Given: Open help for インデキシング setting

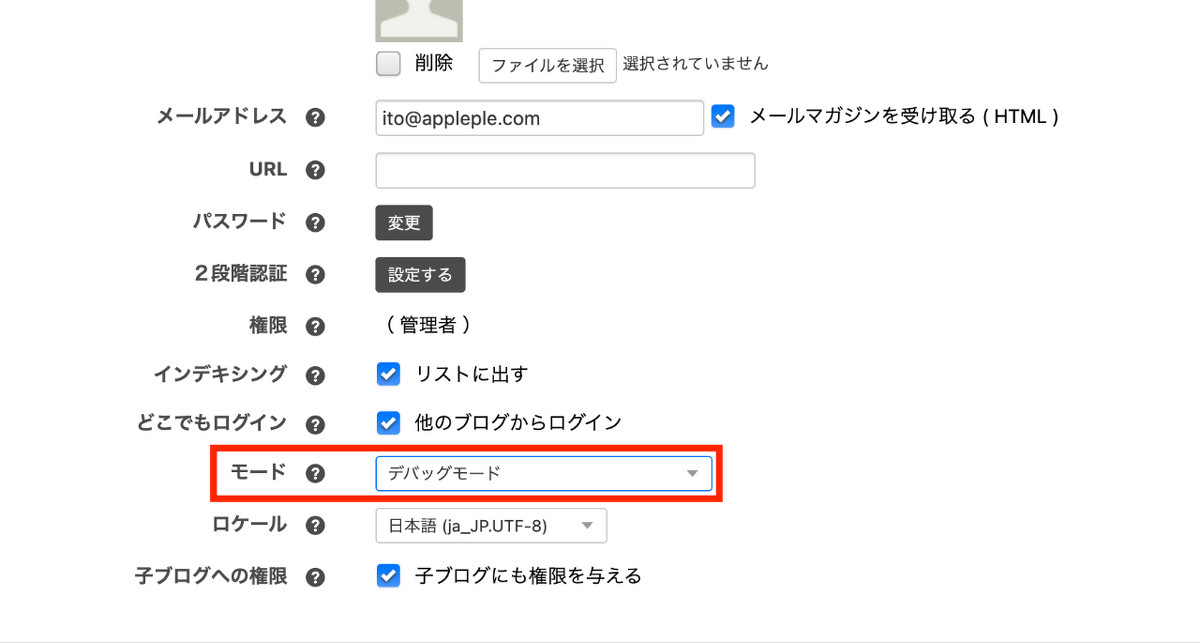Looking at the screenshot, I should tap(315, 374).
